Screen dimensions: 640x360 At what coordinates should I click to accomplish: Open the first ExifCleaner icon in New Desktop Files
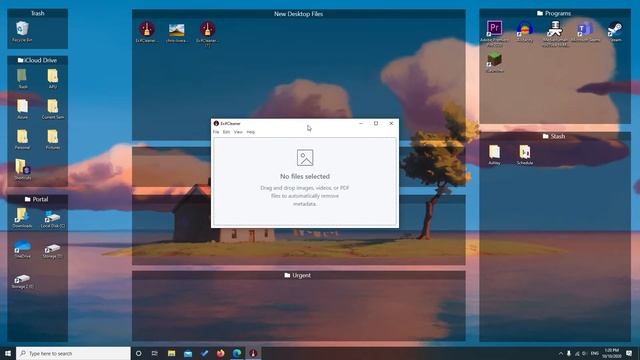point(147,32)
